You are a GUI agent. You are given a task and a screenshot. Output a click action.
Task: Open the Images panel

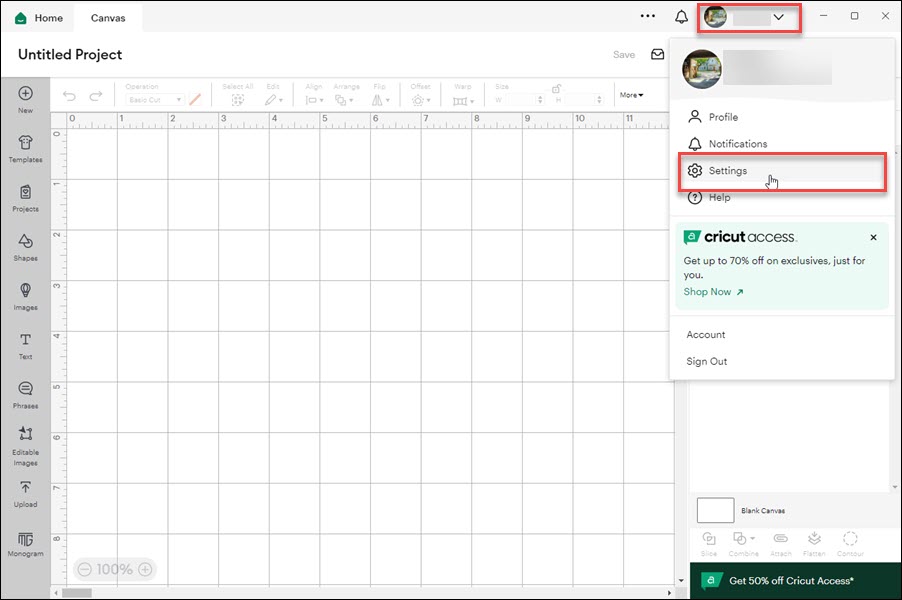25,298
